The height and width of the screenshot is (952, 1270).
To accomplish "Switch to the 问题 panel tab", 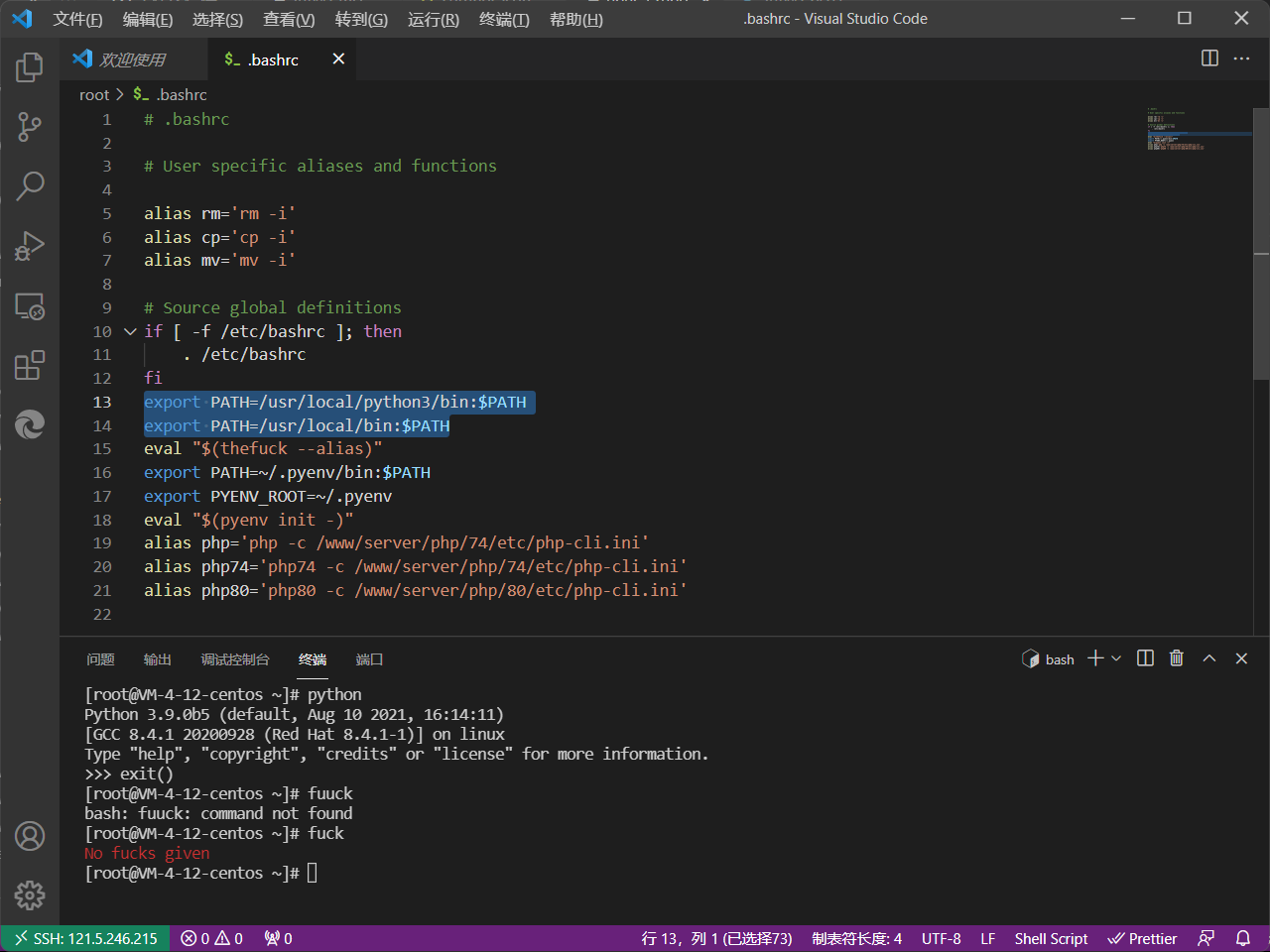I will pos(100,659).
